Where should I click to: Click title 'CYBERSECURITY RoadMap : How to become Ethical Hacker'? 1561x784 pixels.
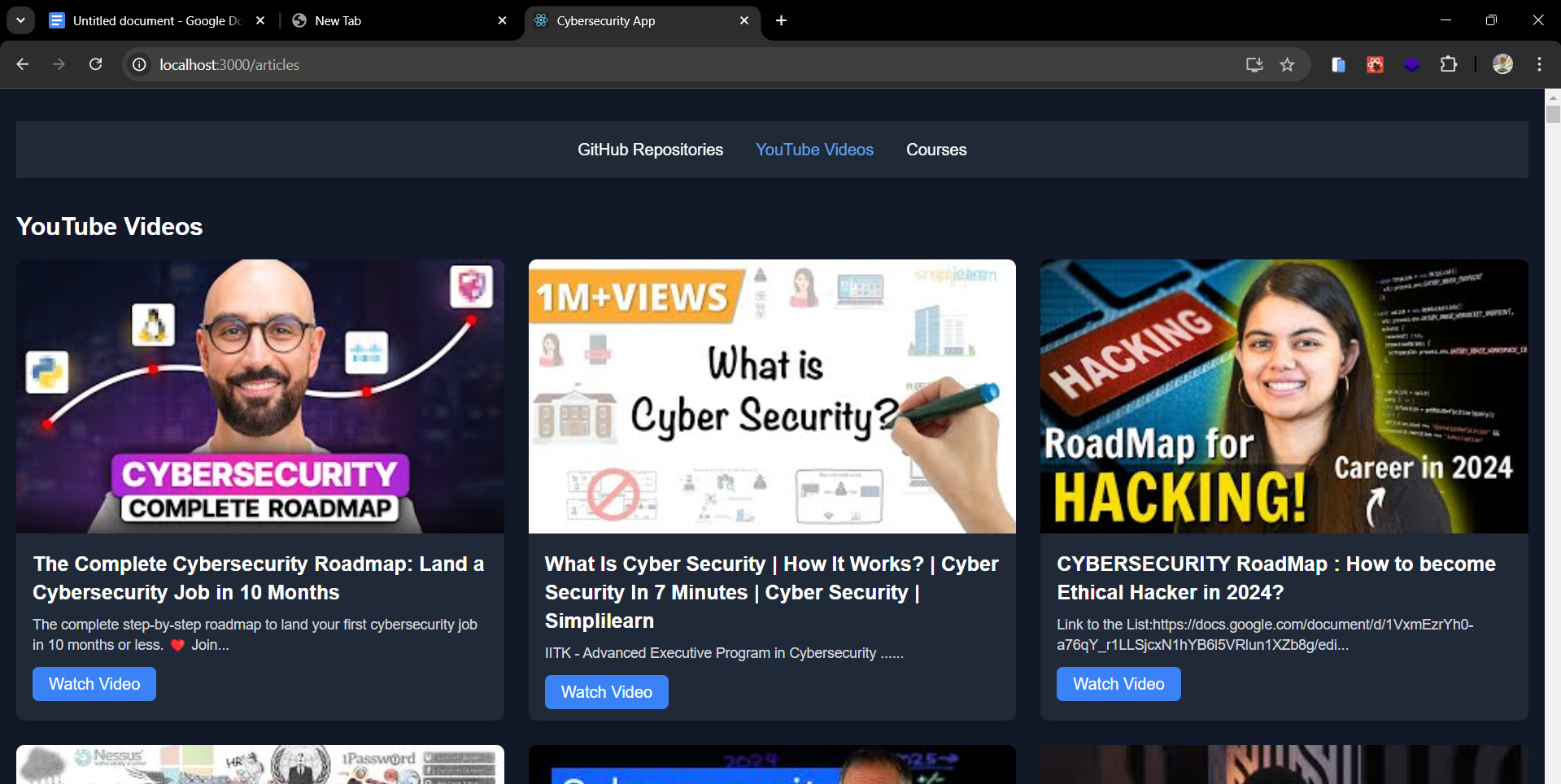click(1276, 578)
